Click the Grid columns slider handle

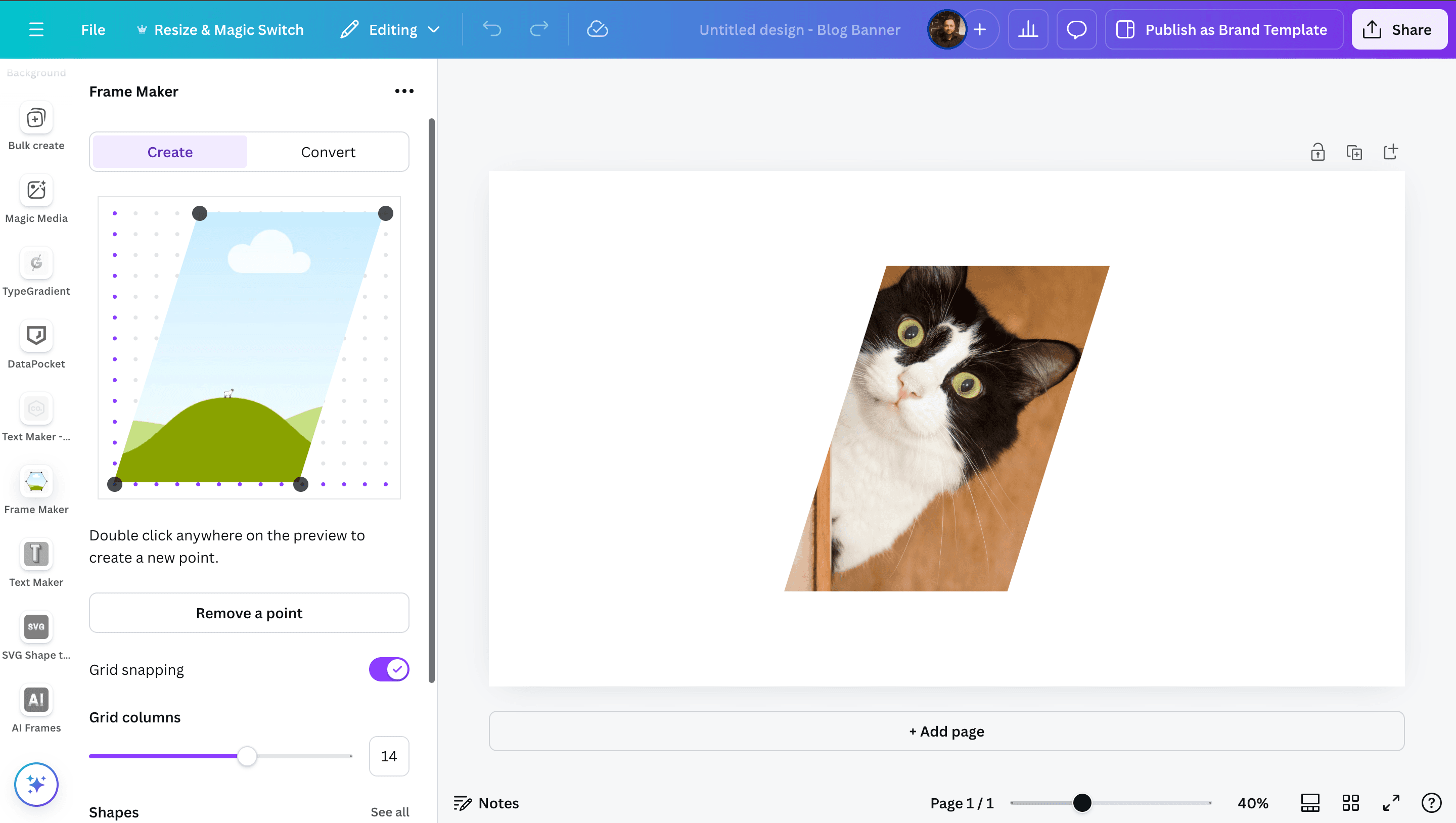point(247,756)
